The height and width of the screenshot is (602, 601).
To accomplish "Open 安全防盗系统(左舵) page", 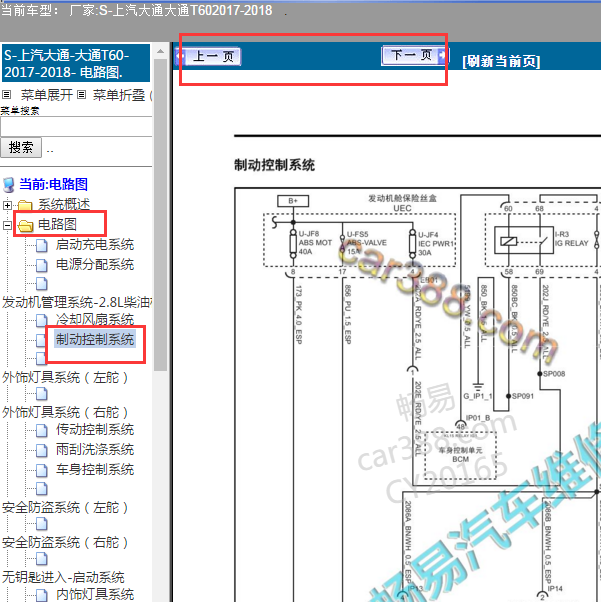I will pyautogui.click(x=65, y=508).
